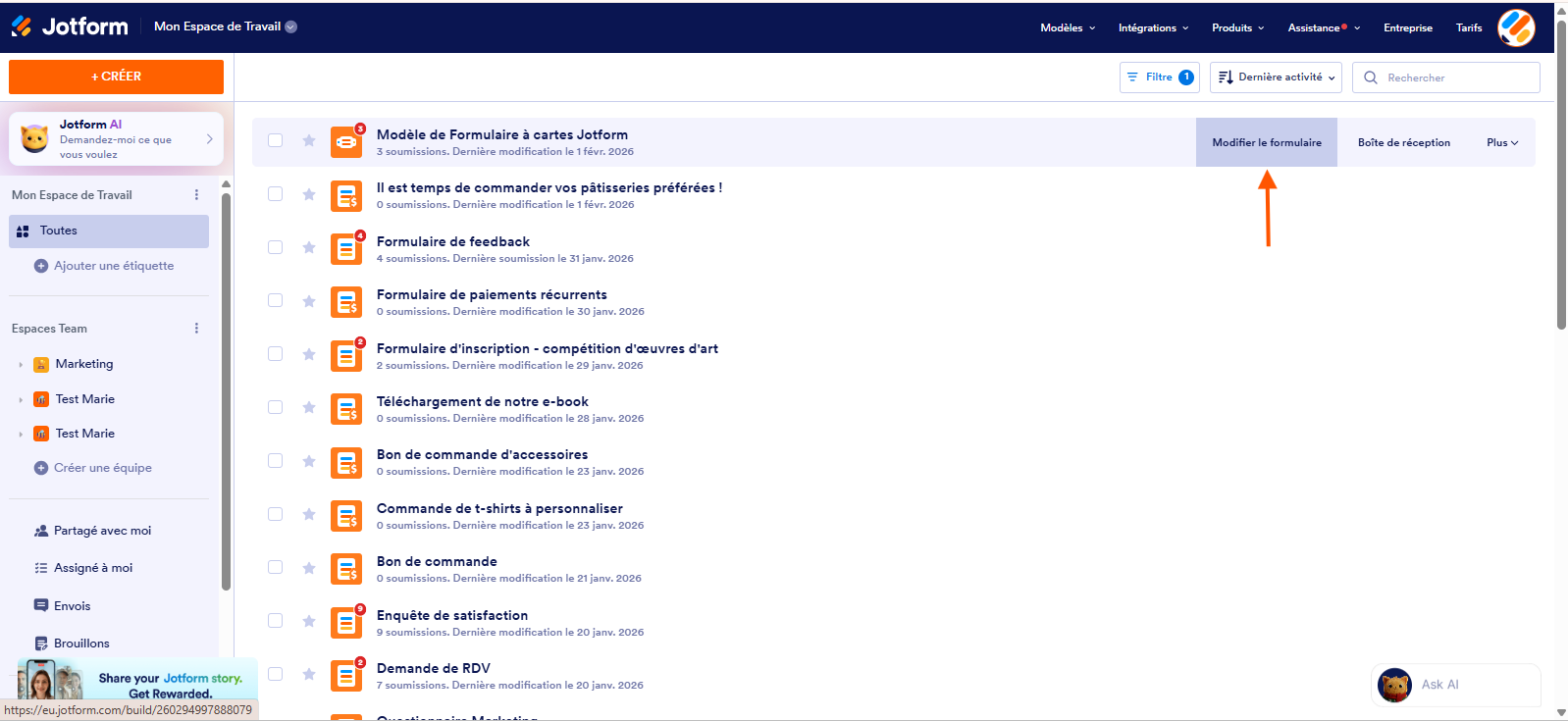Open Partagé avec moi section
Viewport: 1568px width, 721px height.
102,531
